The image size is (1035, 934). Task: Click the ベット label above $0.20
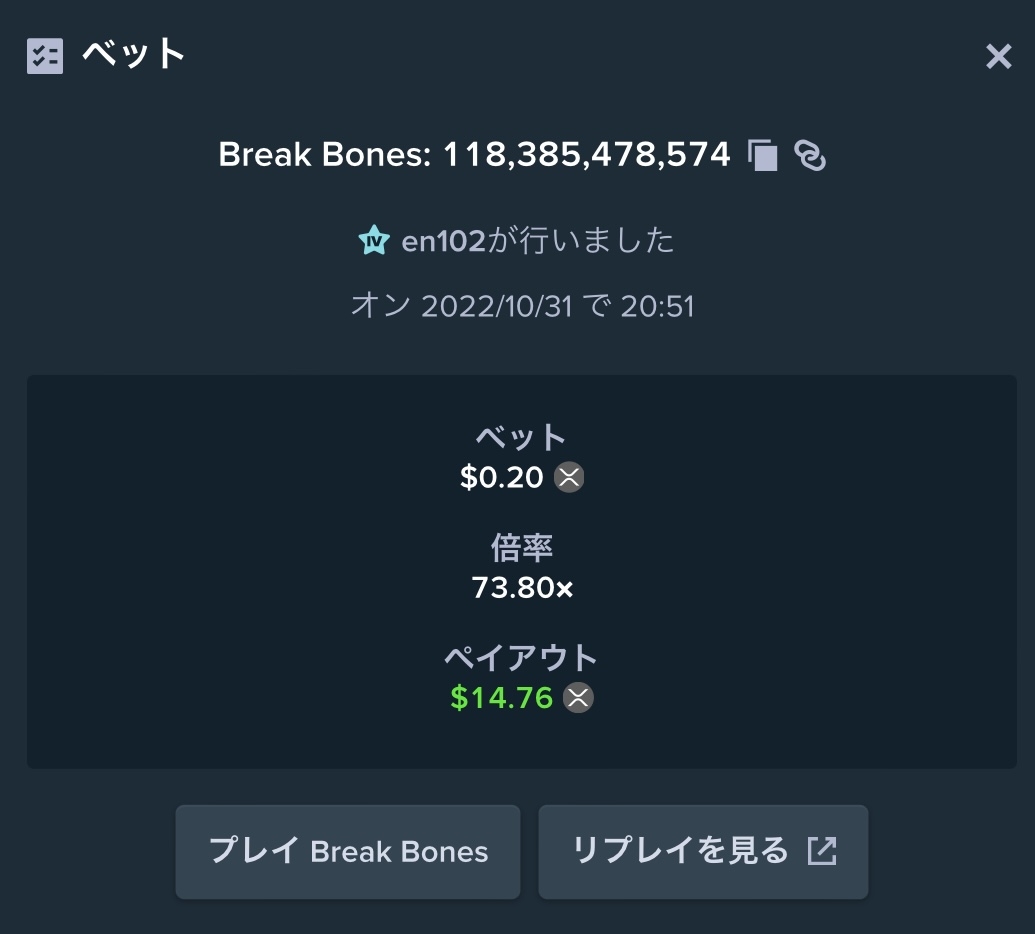(521, 437)
